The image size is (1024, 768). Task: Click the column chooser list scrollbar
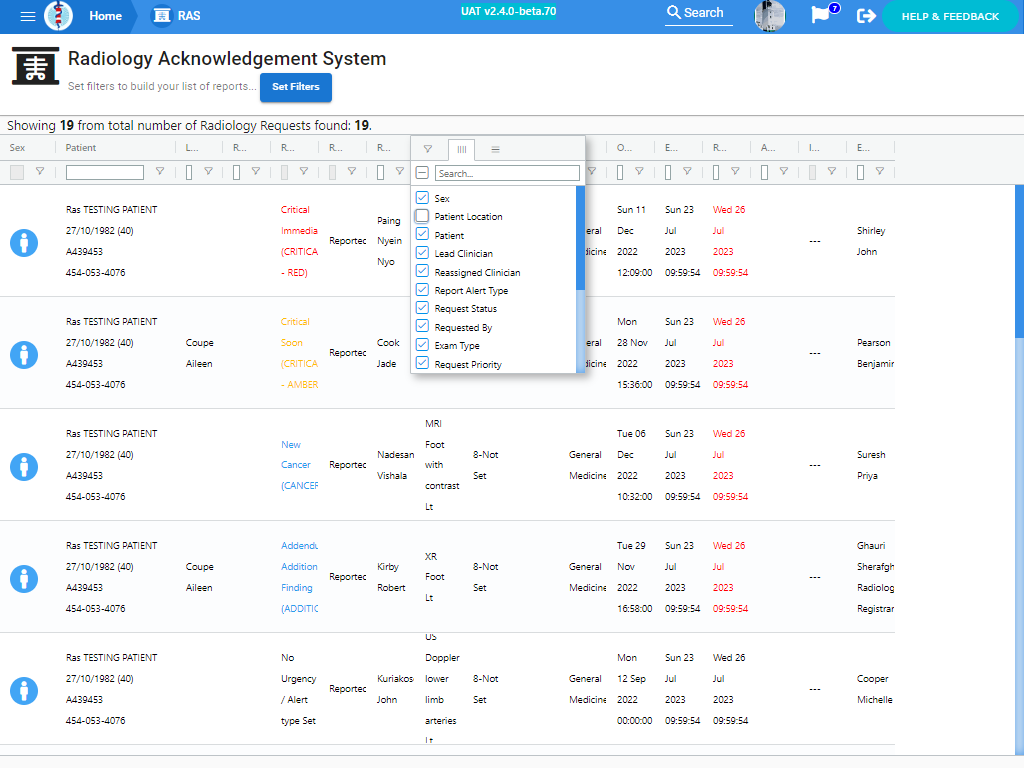581,238
